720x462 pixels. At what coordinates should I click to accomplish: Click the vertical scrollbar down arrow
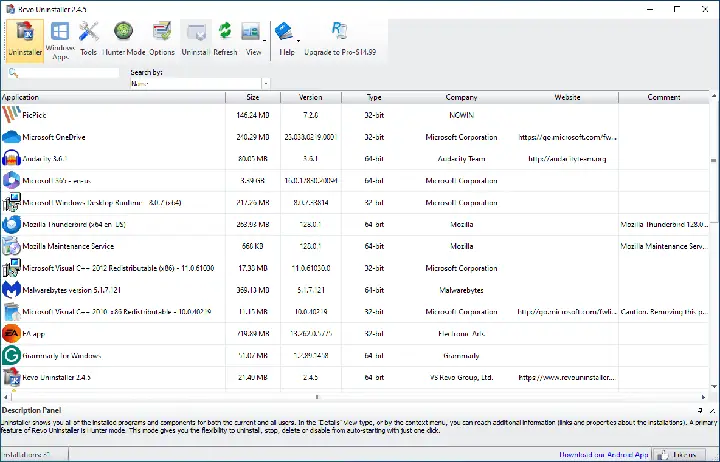pos(714,387)
